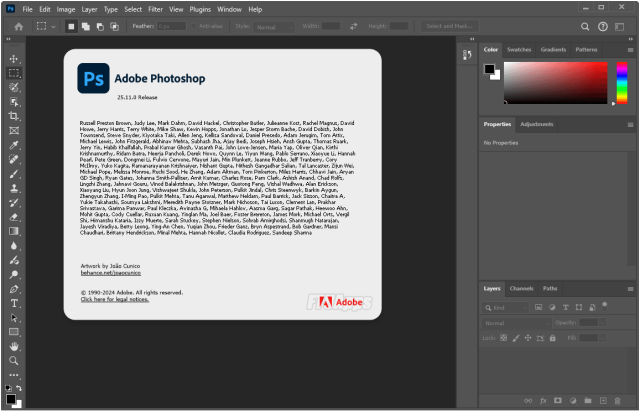Pick a color in the red color field
Image resolution: width=640 pixels, height=412 pixels.
click(556, 83)
